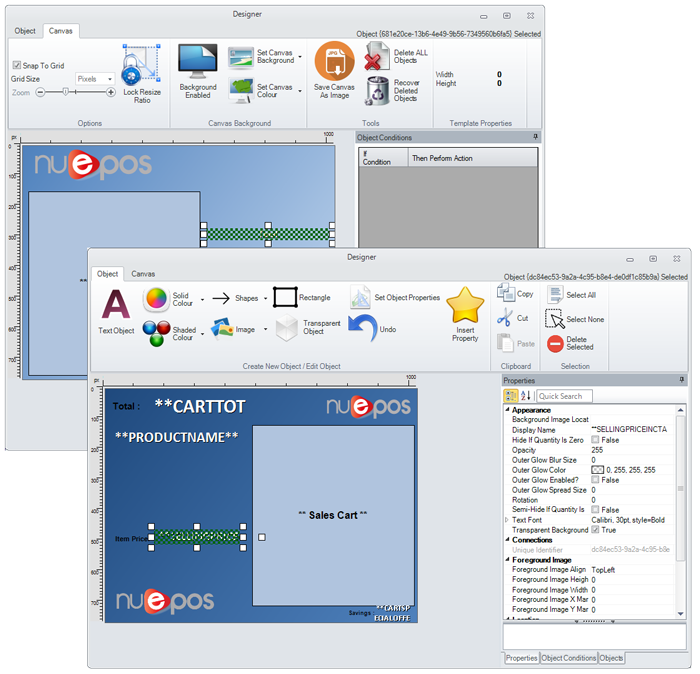Click Save Canvas As Image icon

(334, 62)
